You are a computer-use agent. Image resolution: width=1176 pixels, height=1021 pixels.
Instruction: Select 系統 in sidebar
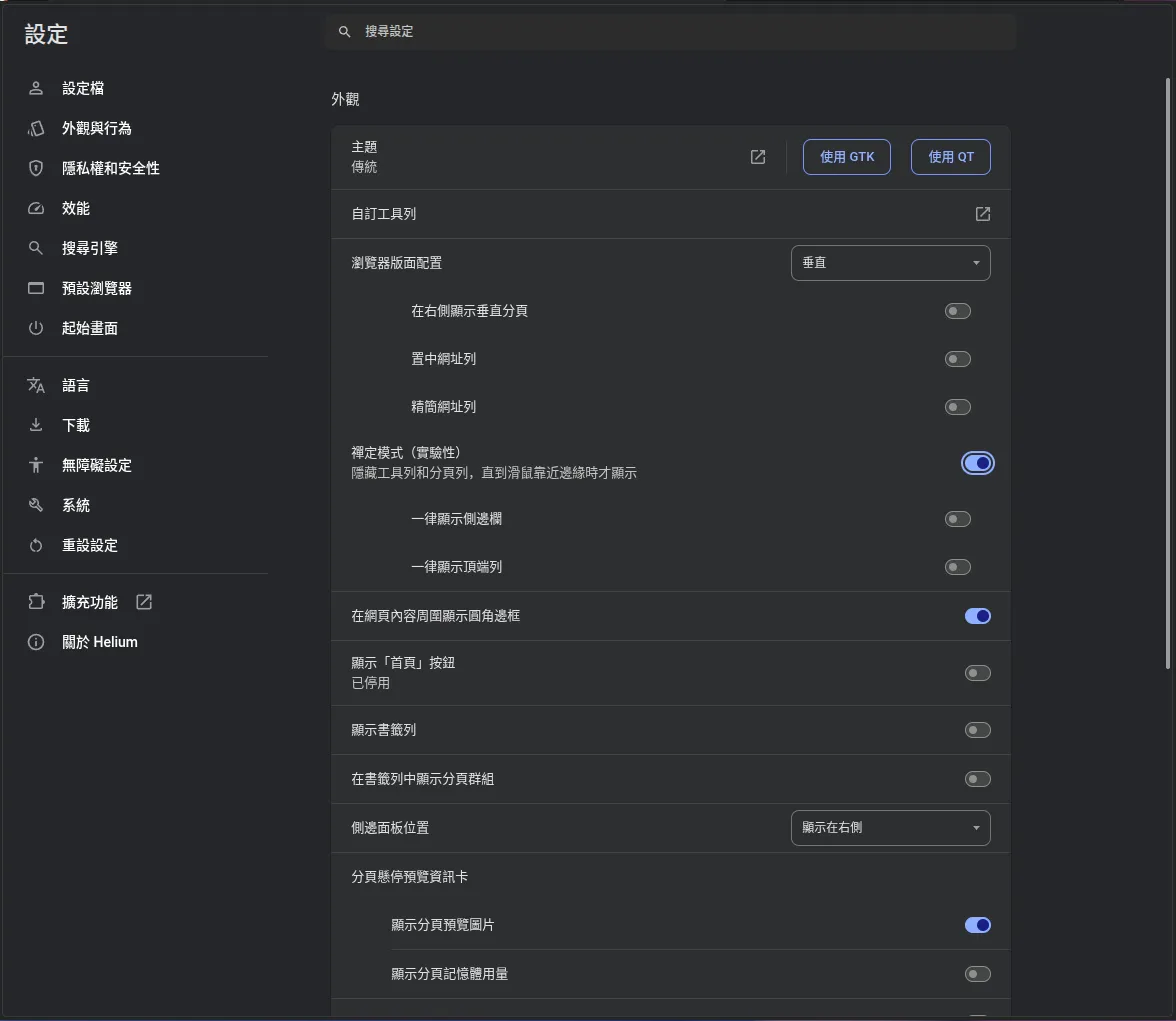(x=76, y=505)
